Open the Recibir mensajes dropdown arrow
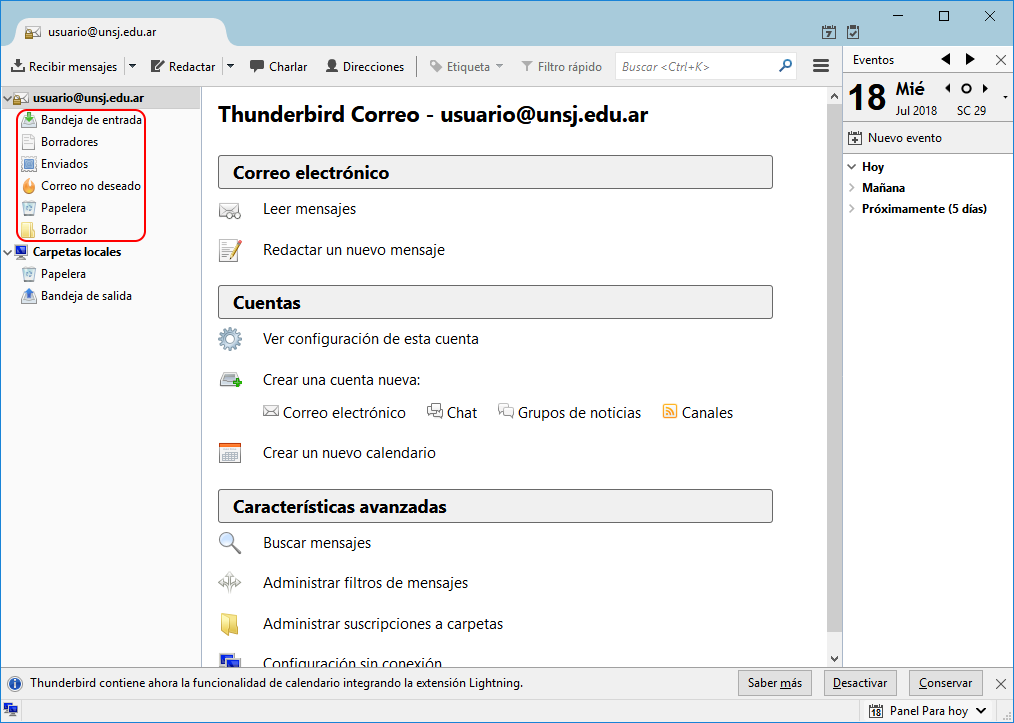The height and width of the screenshot is (723, 1014). (133, 66)
